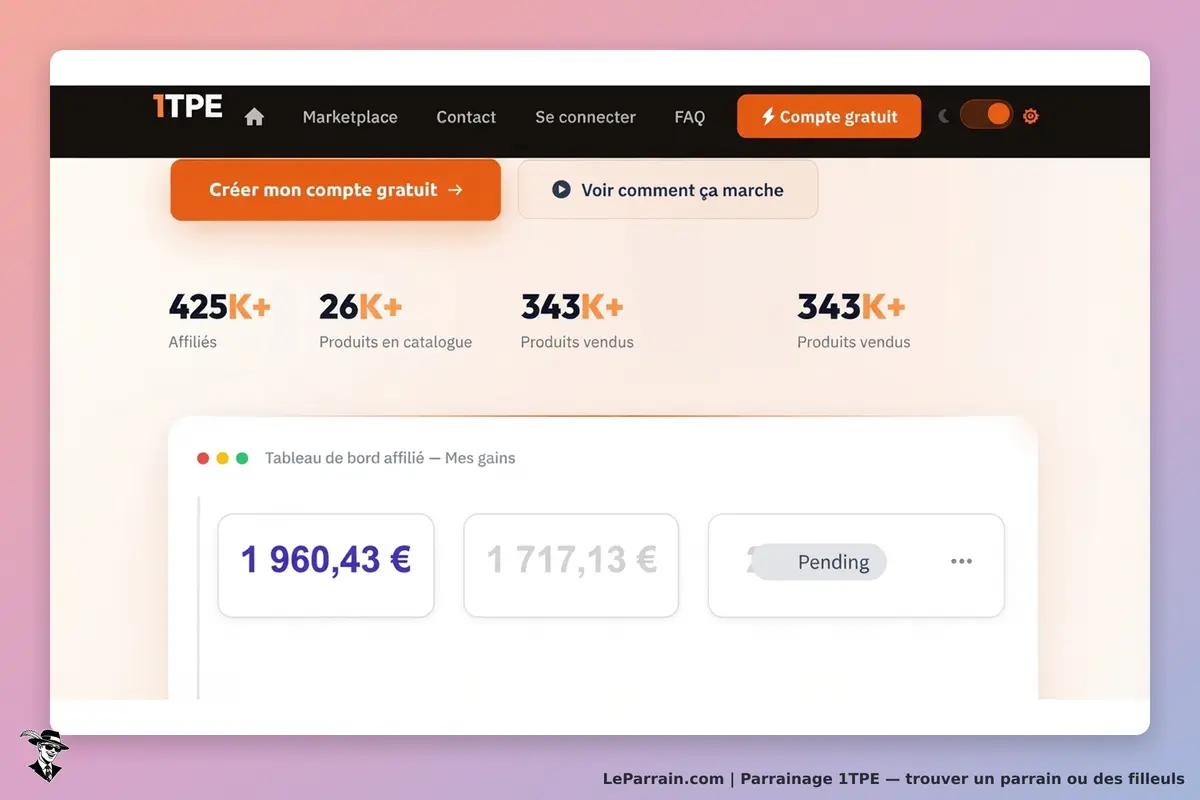Viewport: 1200px width, 800px height.
Task: Click the Affiliés label
Action: (193, 342)
